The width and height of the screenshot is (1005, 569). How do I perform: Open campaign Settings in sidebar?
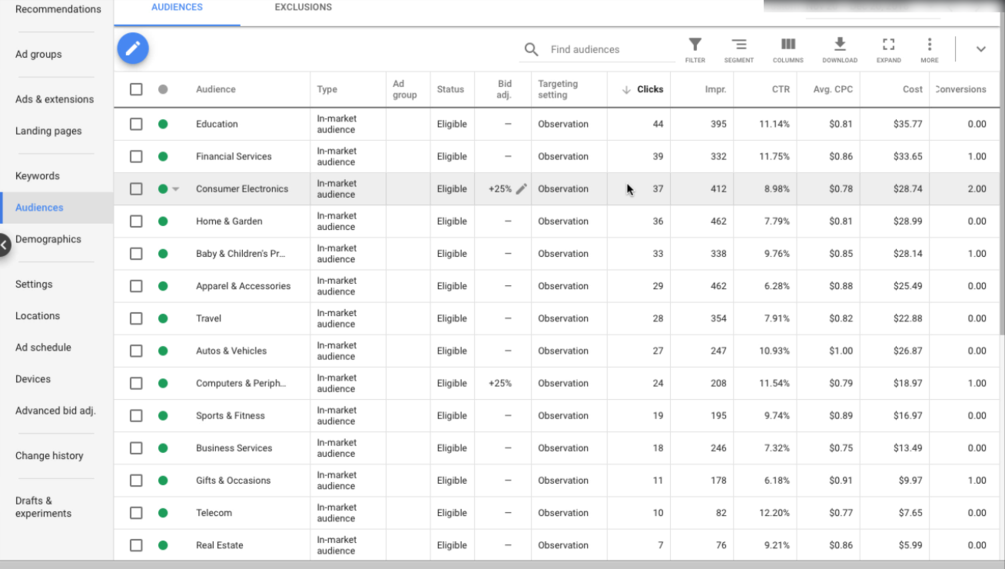[34, 284]
